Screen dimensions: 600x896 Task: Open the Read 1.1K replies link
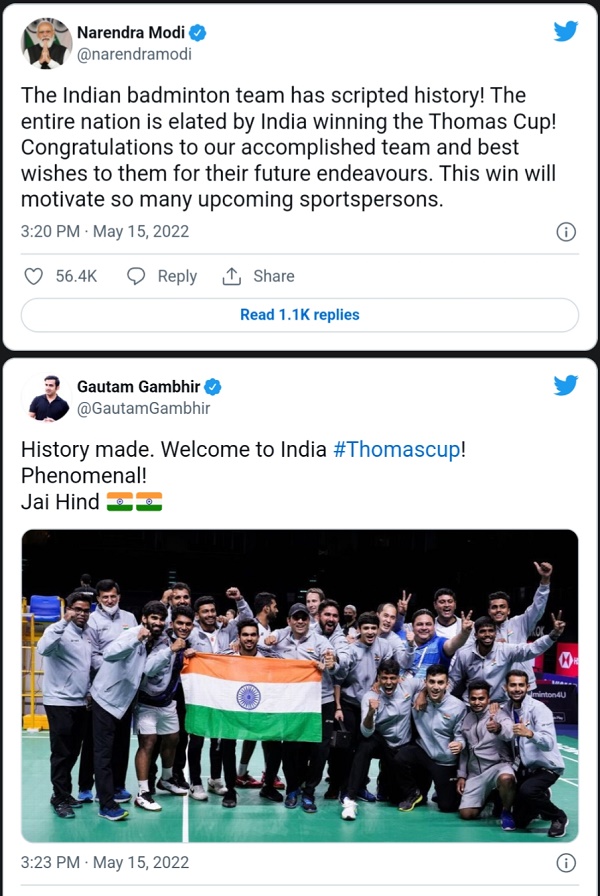(x=300, y=315)
